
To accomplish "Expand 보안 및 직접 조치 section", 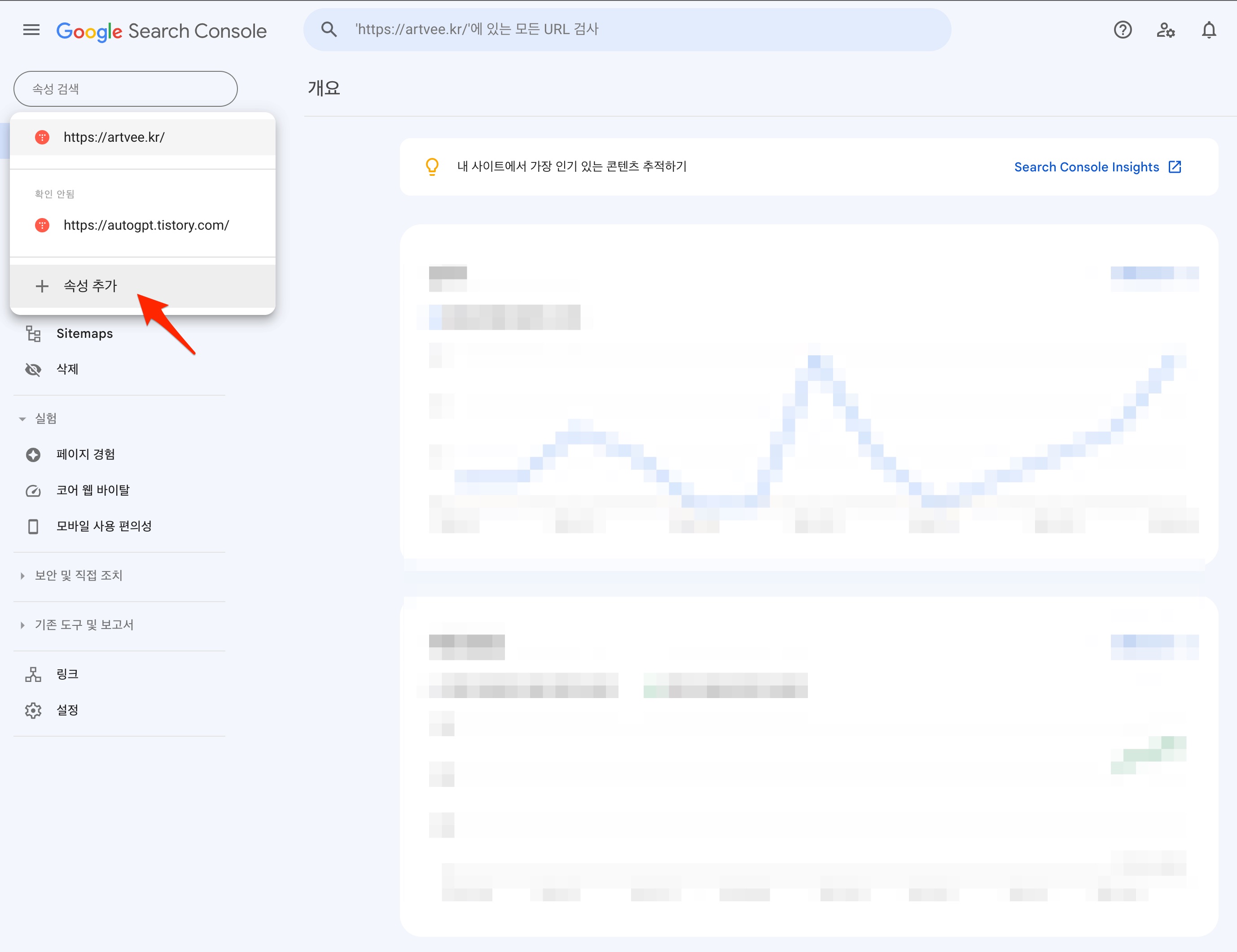I will (x=22, y=576).
